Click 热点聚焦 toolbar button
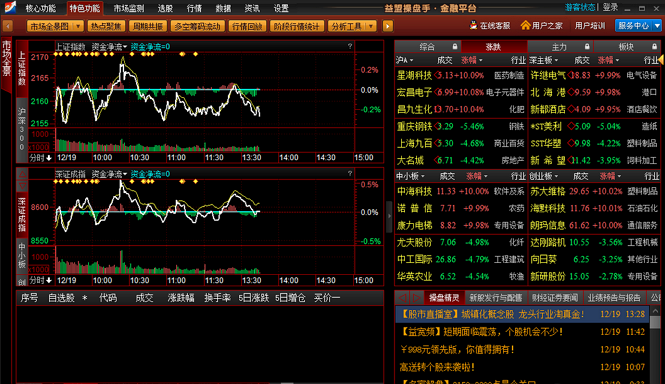The height and width of the screenshot is (384, 665). point(106,26)
